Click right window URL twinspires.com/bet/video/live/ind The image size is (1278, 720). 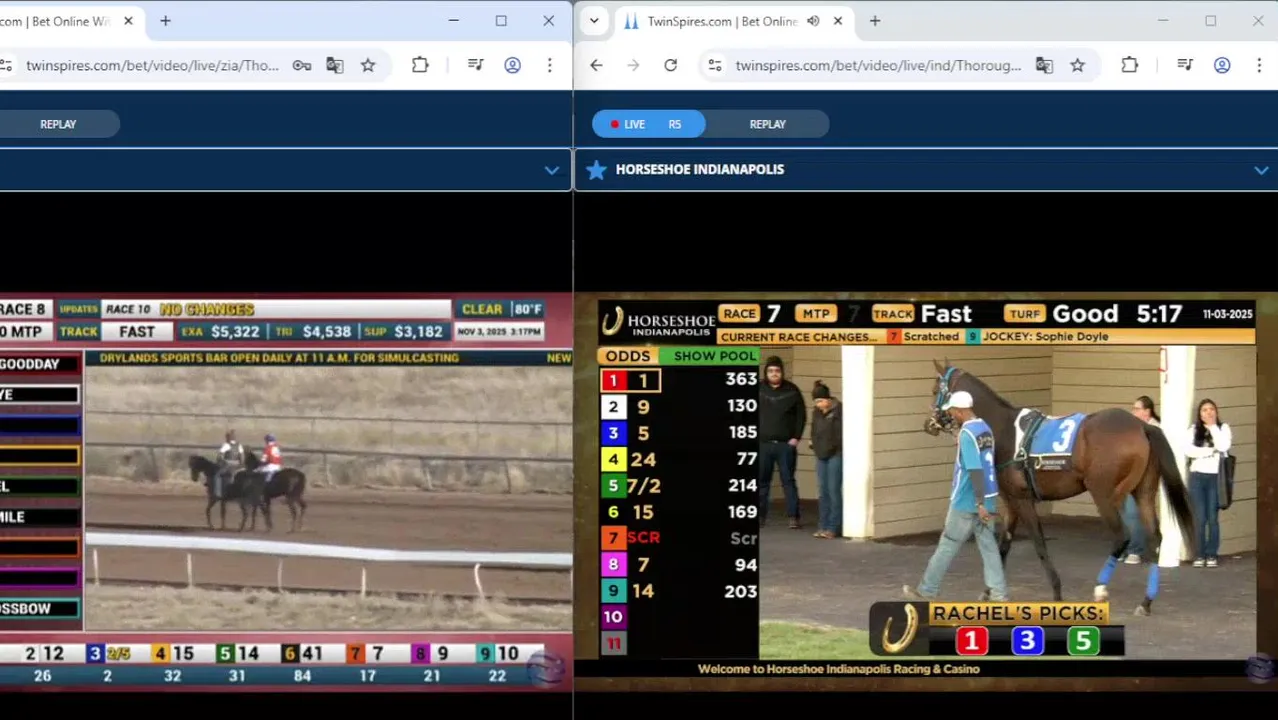tap(878, 65)
